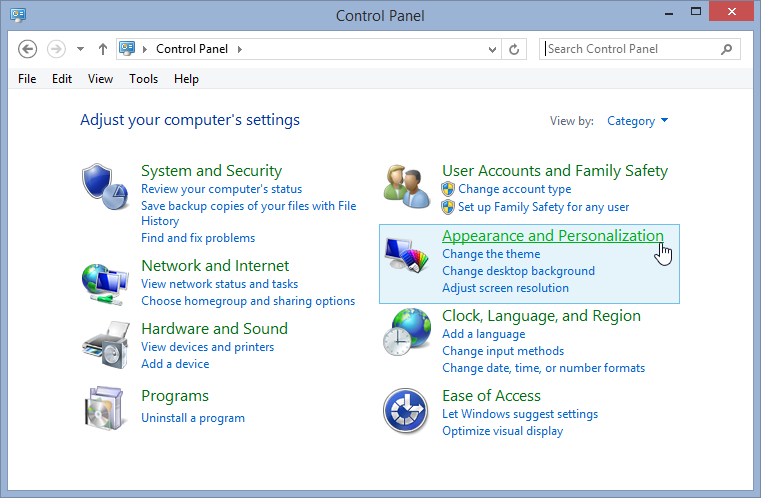Expand the View by Category dropdown
This screenshot has width=761, height=498.
click(x=637, y=121)
